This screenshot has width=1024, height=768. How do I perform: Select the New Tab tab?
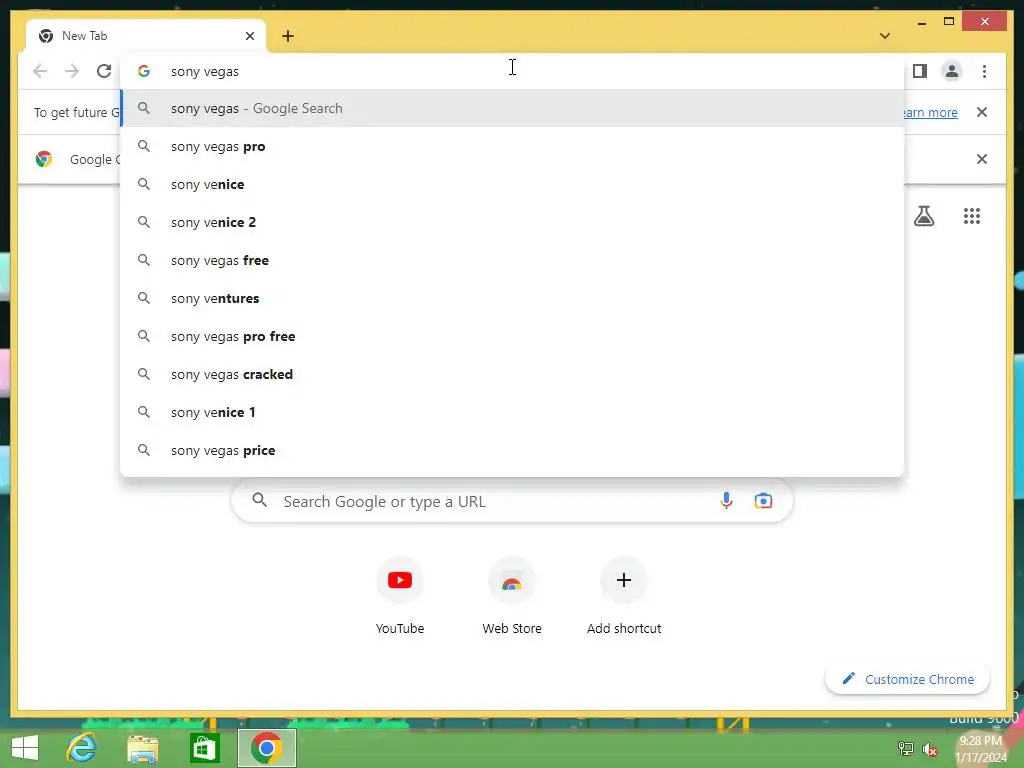[x=145, y=36]
